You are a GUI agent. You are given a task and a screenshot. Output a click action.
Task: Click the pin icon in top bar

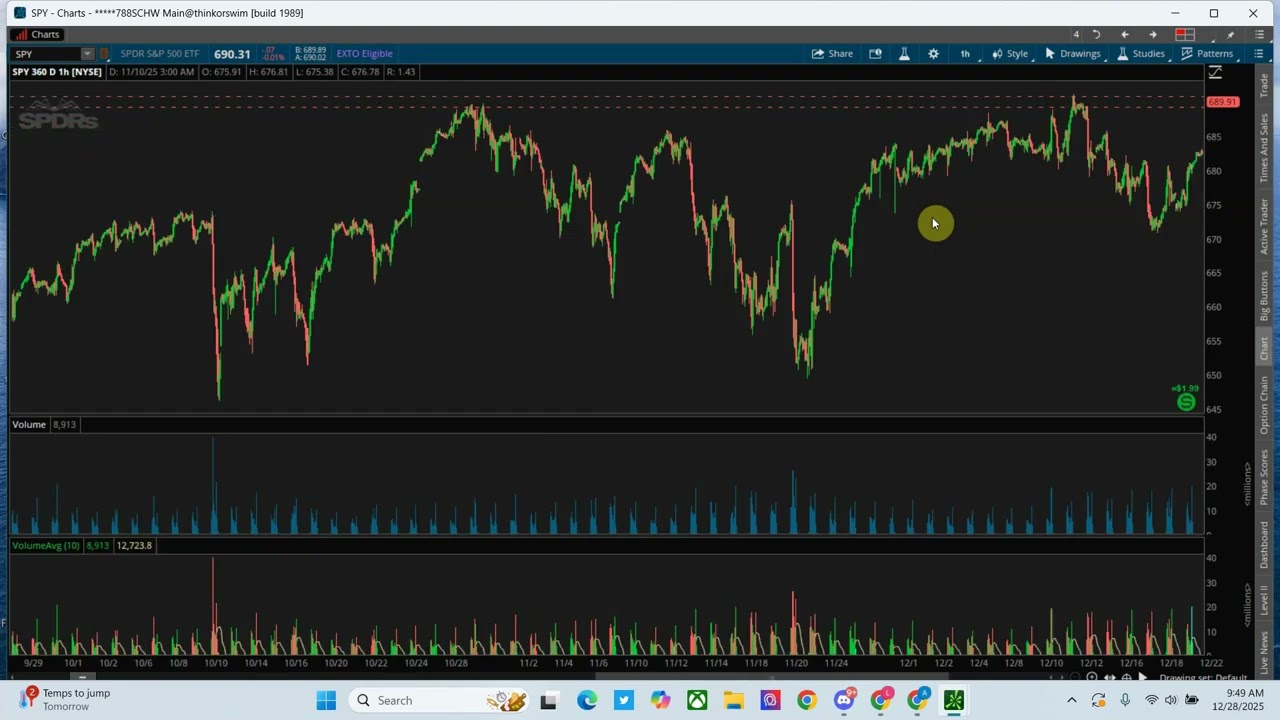(1230, 35)
